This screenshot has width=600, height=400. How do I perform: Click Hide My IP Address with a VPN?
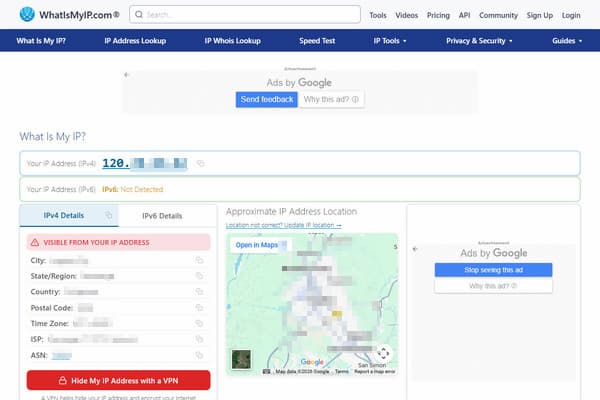click(119, 380)
